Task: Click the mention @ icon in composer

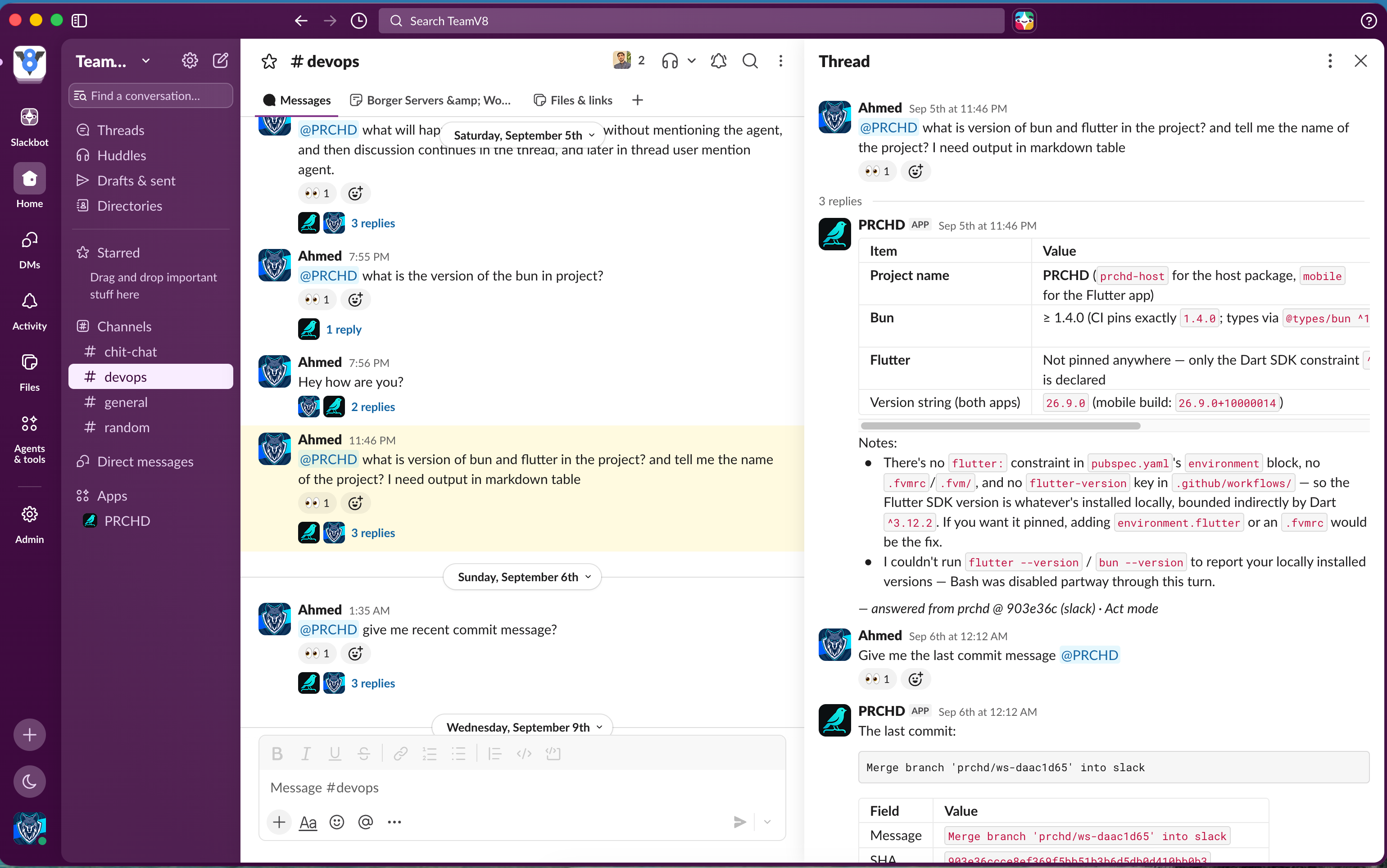Action: pyautogui.click(x=365, y=822)
